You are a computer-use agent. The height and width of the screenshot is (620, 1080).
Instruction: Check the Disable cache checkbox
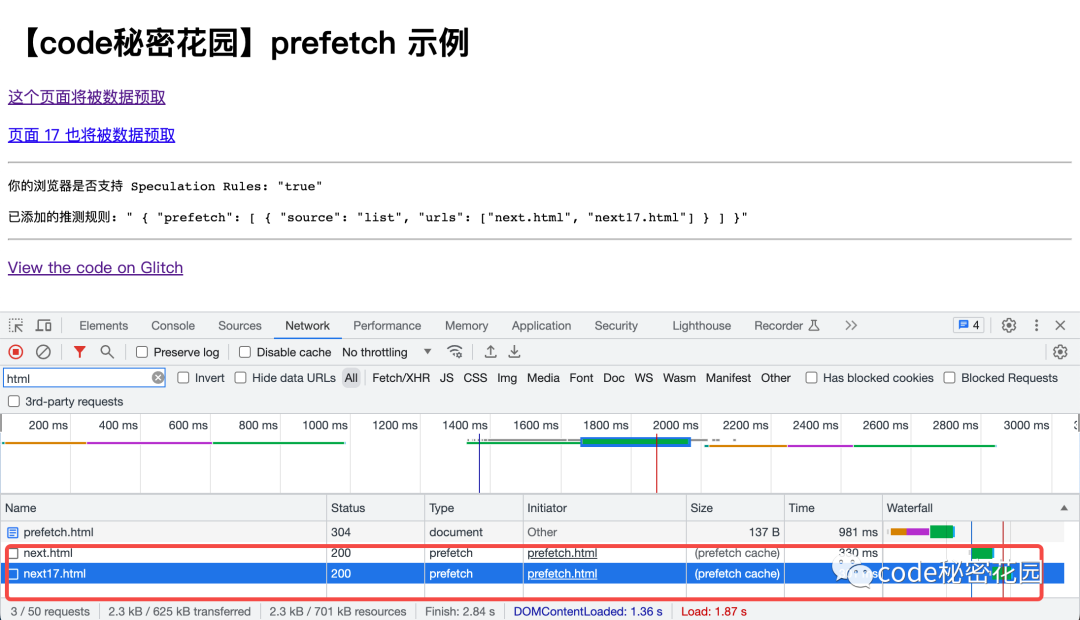244,351
